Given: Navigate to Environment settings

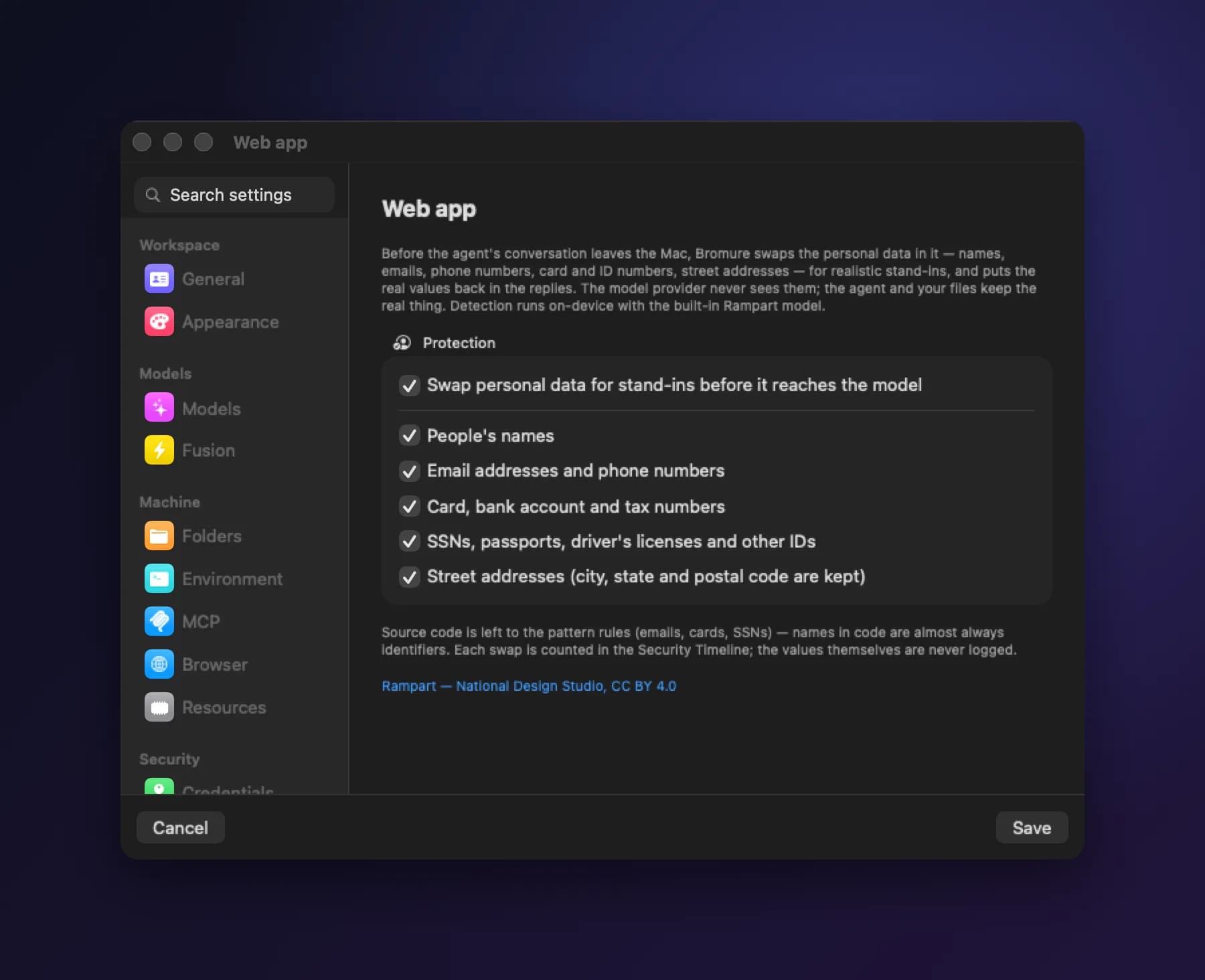Looking at the screenshot, I should tap(232, 579).
